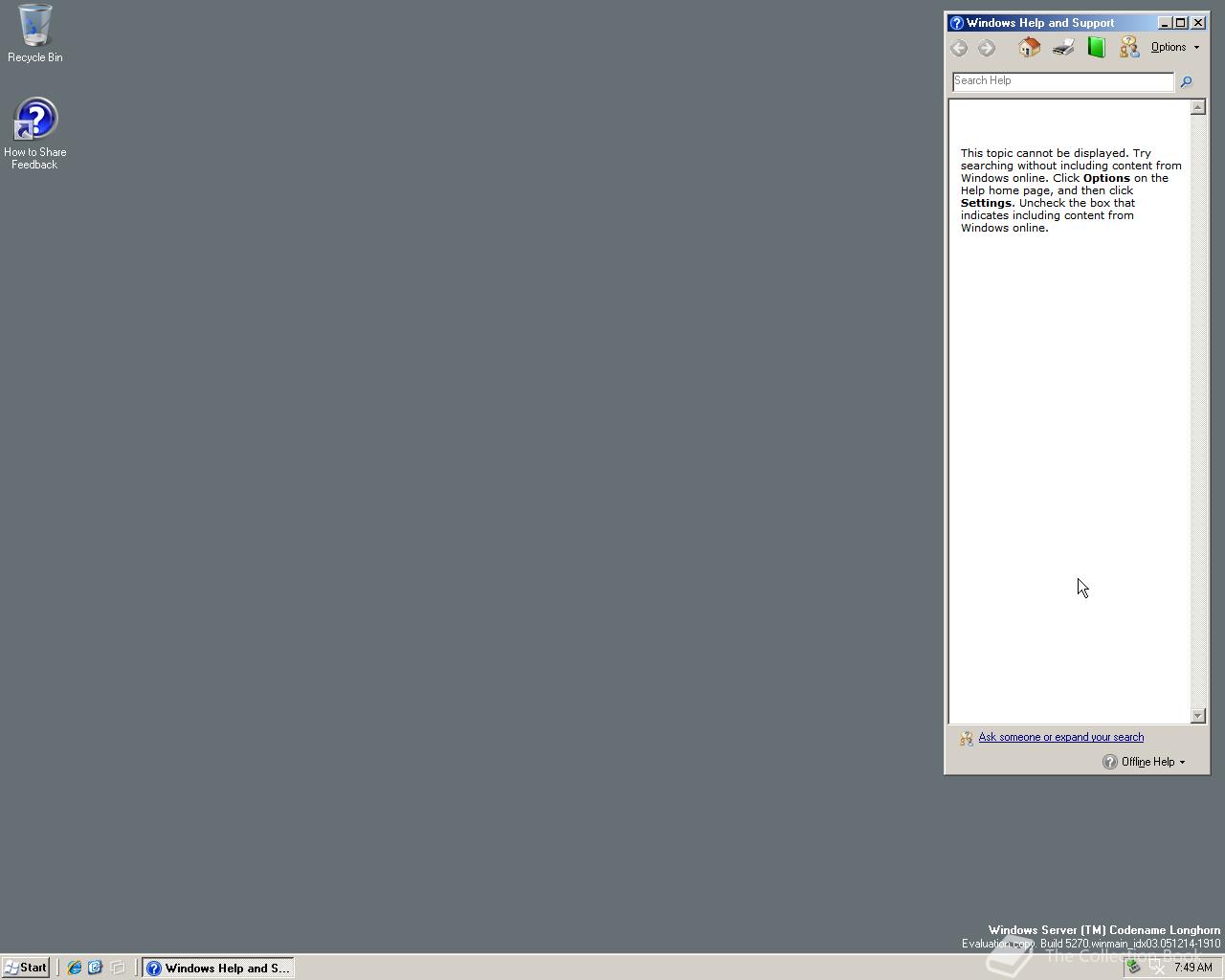Click Windows Help and Support taskbar button

pyautogui.click(x=218, y=968)
